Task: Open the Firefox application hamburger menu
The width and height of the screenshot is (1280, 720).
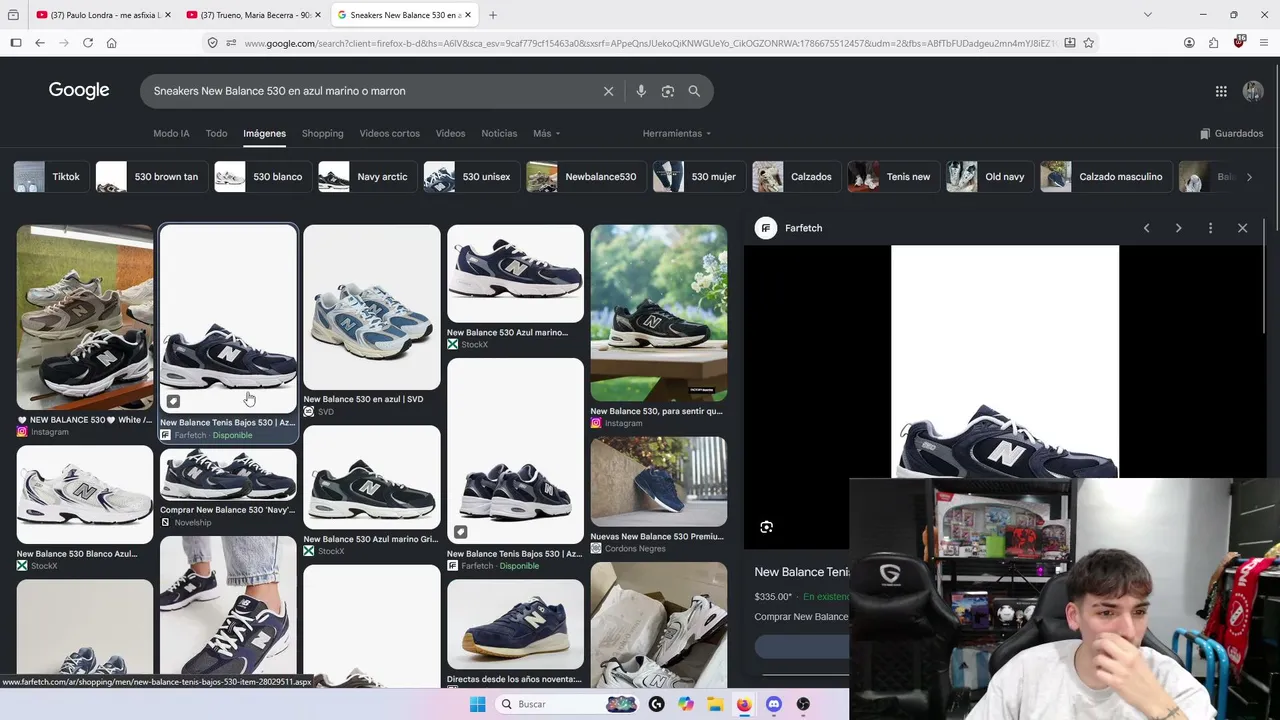Action: coord(1264,43)
